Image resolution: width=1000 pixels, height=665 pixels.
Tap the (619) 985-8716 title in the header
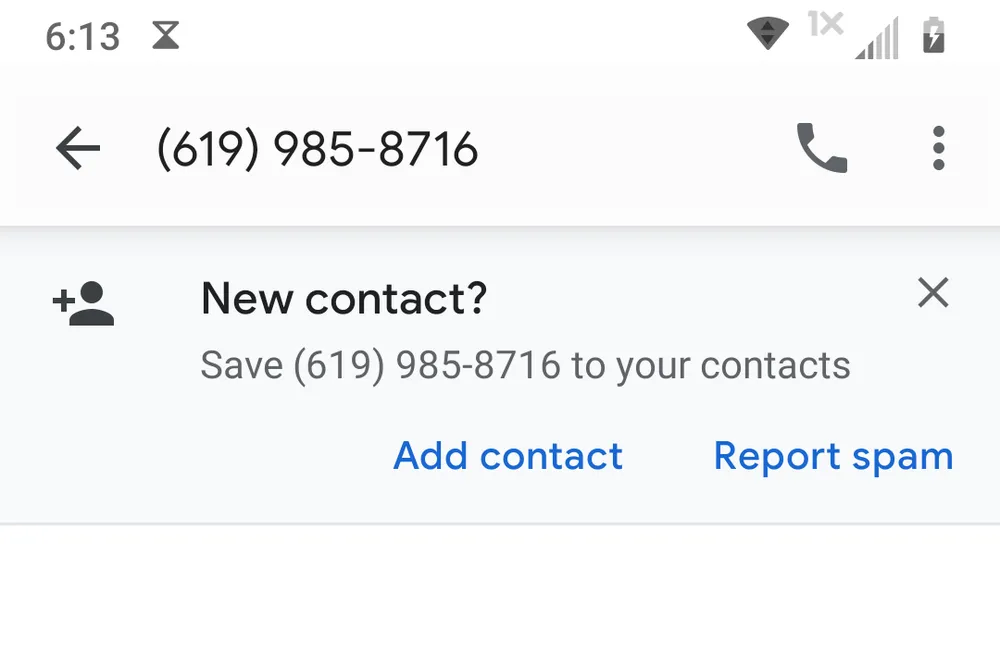318,150
